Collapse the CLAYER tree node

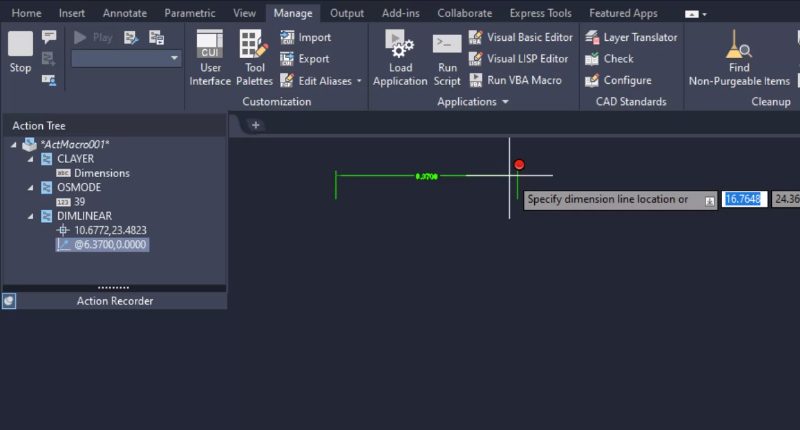(30, 159)
